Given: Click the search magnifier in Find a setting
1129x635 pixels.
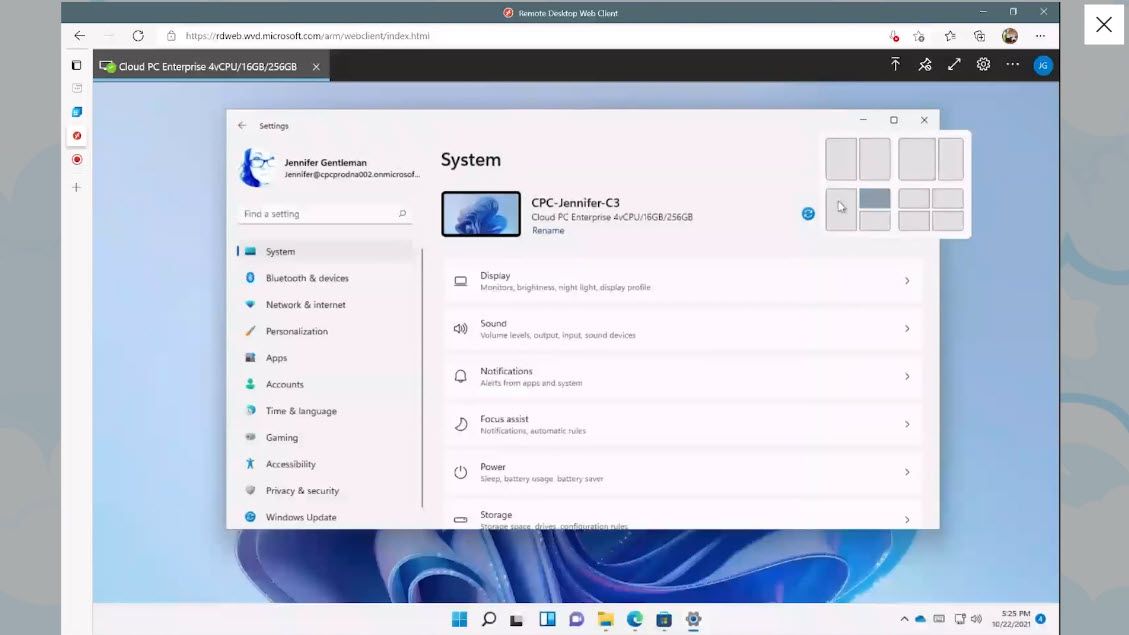Looking at the screenshot, I should (402, 214).
